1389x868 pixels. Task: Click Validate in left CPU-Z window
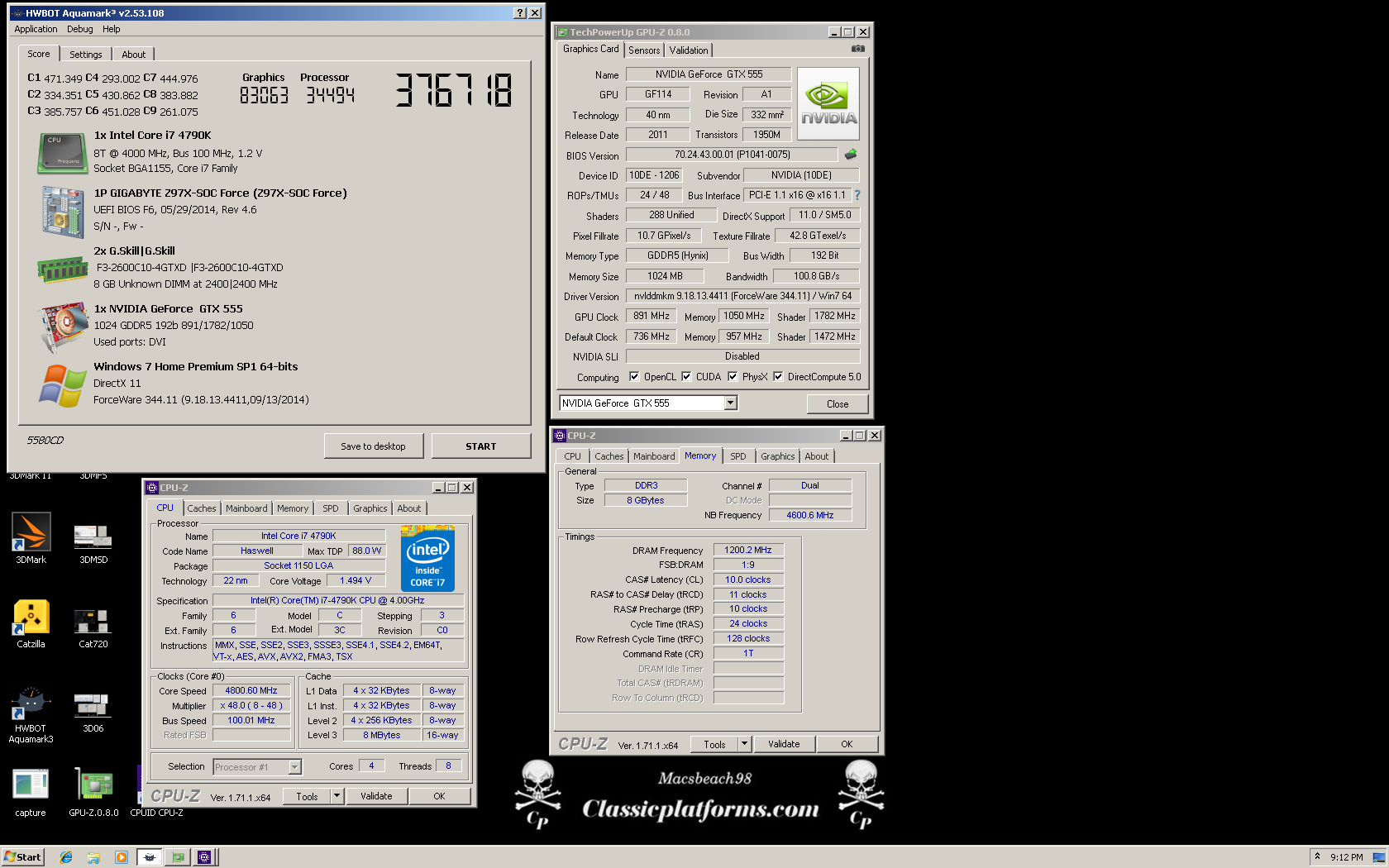click(x=376, y=796)
